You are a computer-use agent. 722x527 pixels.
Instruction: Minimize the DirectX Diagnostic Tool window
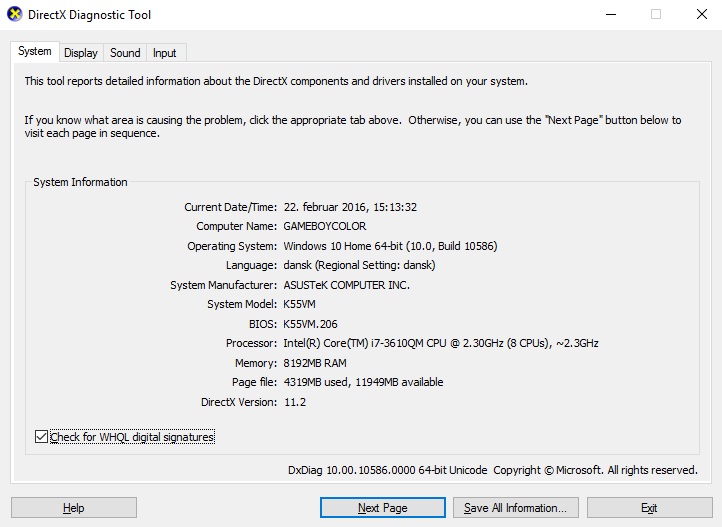[610, 15]
